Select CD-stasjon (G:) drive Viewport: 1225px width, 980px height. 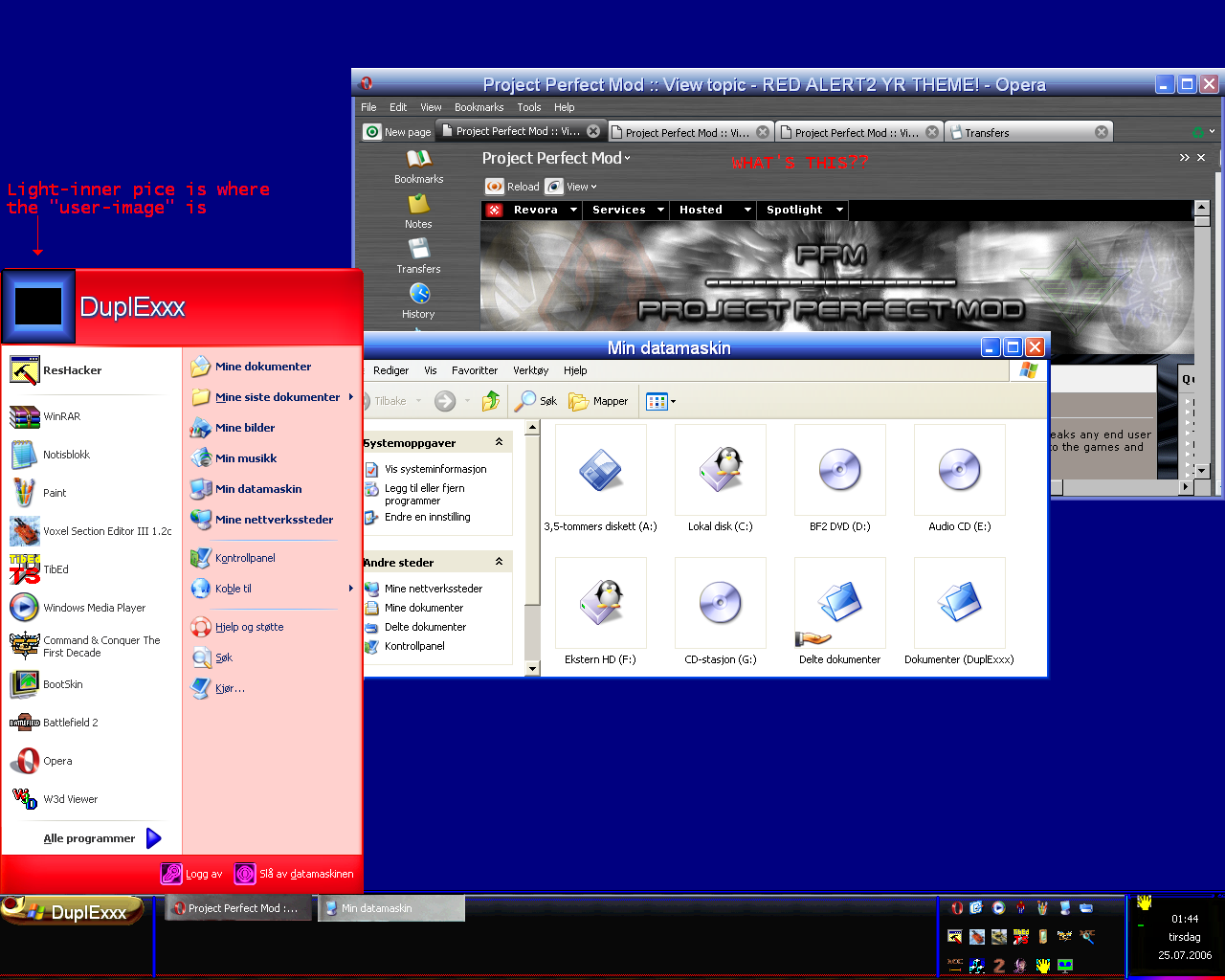[721, 612]
